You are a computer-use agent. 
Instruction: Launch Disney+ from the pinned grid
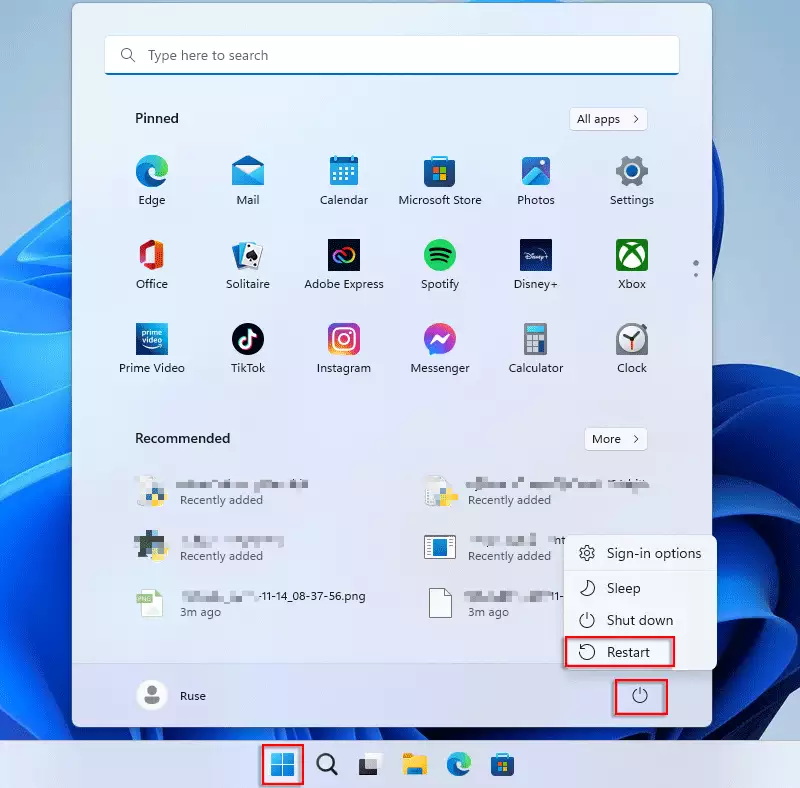click(535, 256)
